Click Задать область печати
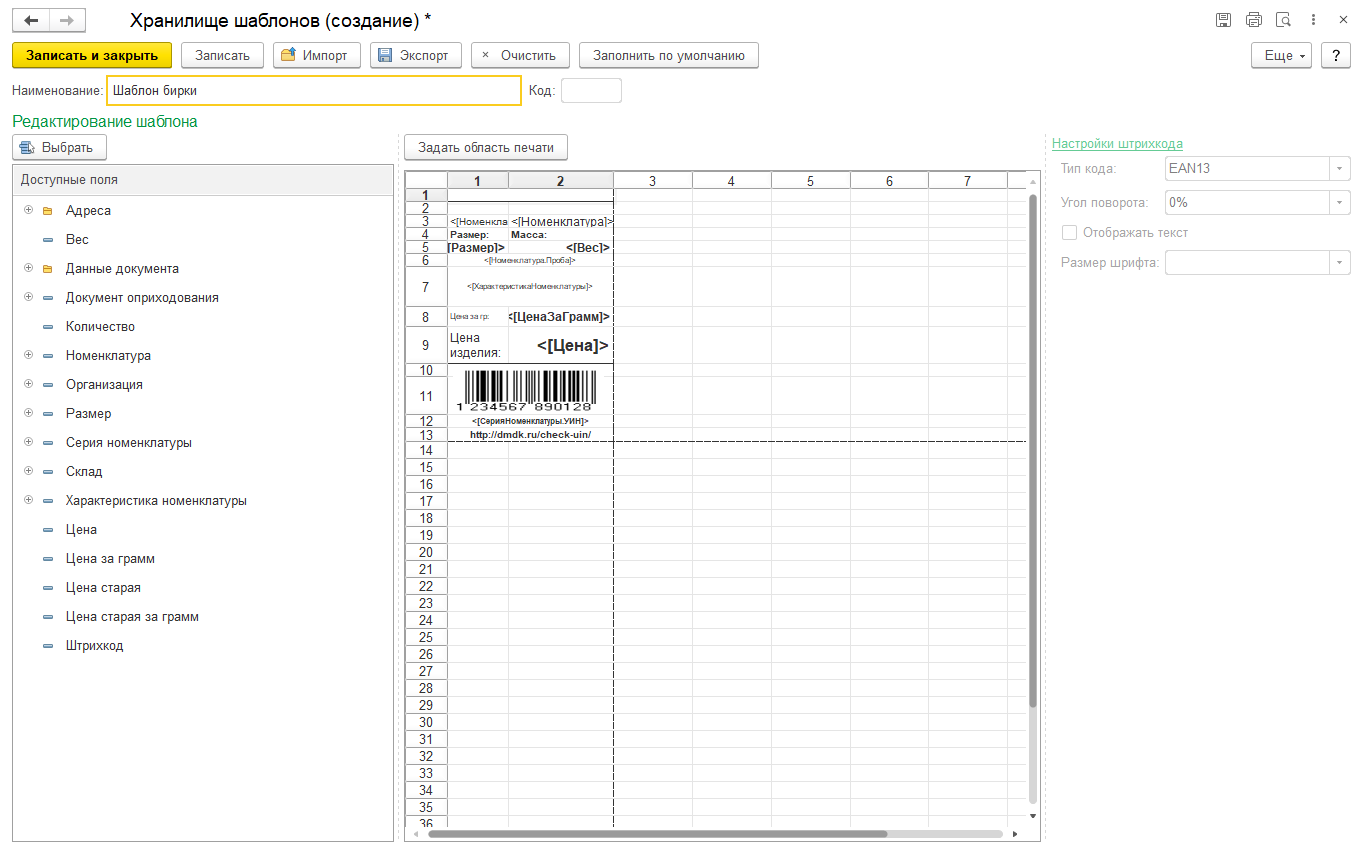 tap(486, 148)
